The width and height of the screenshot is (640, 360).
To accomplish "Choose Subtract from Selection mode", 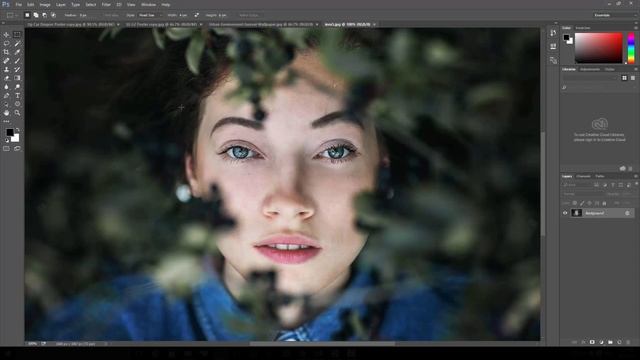I will (x=44, y=15).
